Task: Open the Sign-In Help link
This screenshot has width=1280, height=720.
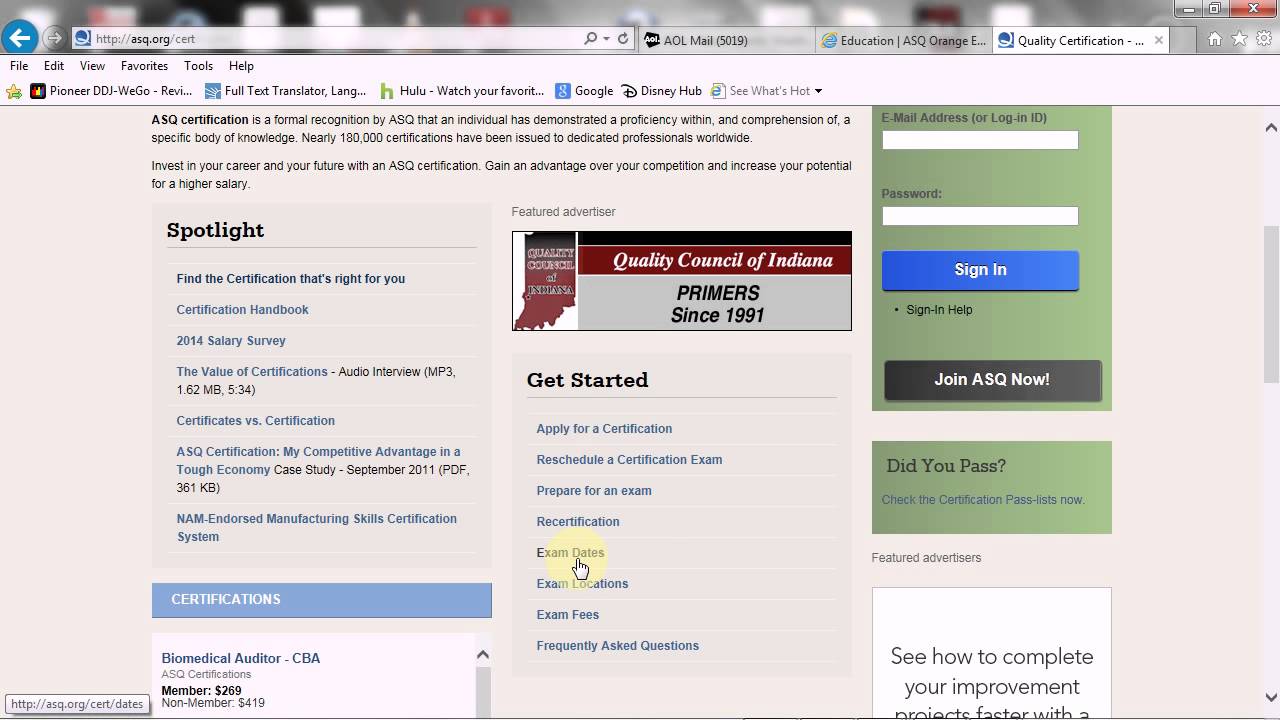Action: coord(939,310)
